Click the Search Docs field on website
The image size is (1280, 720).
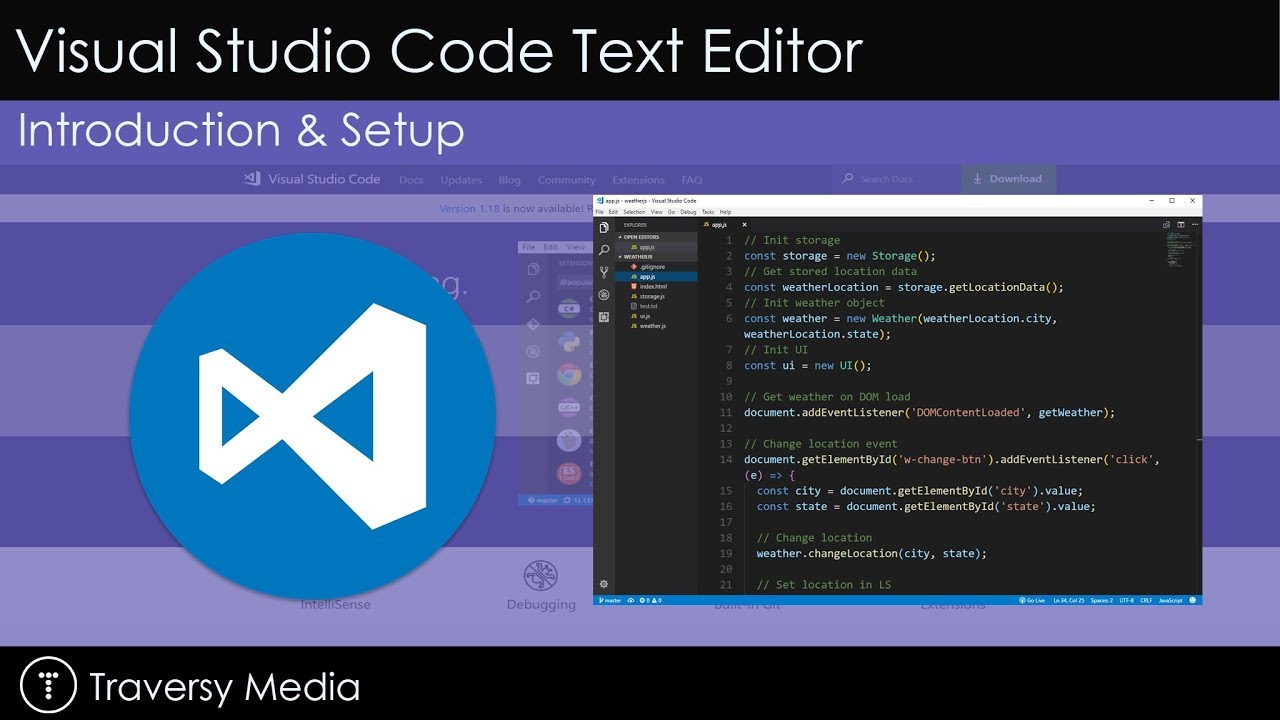pos(896,179)
